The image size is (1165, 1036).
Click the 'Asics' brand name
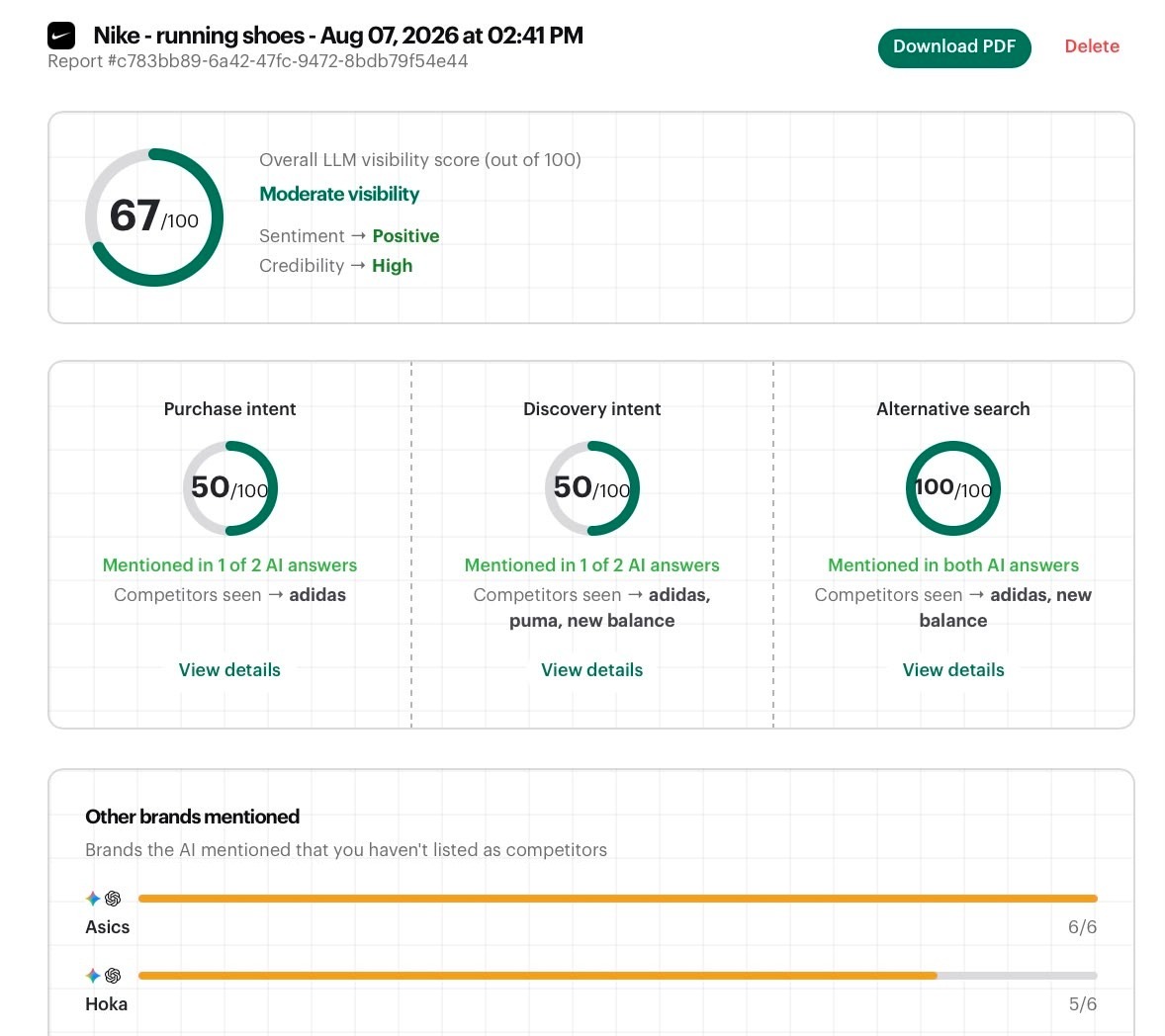click(x=107, y=927)
